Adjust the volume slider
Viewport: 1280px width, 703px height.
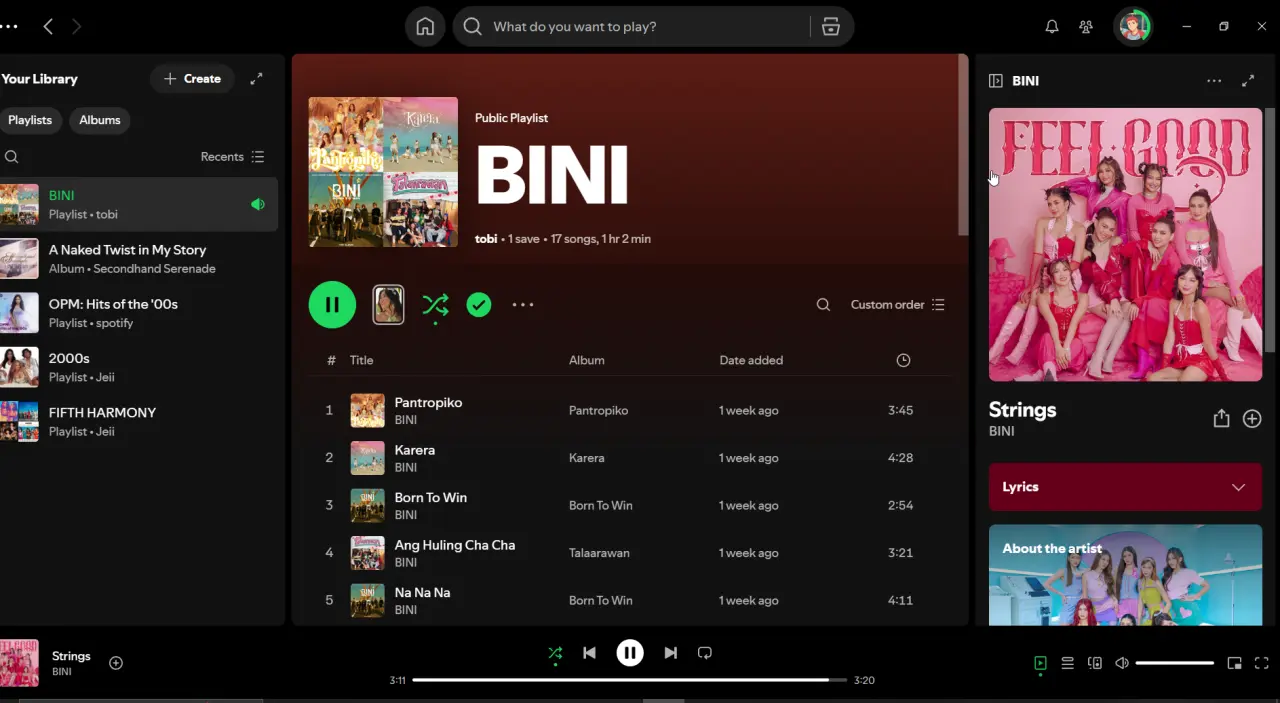point(1175,663)
